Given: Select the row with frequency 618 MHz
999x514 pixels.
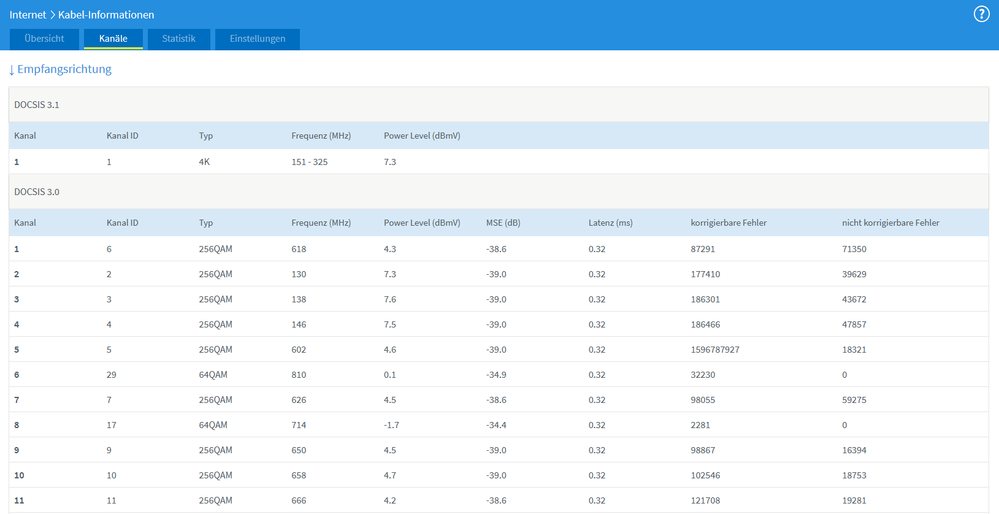Looking at the screenshot, I should coord(298,249).
